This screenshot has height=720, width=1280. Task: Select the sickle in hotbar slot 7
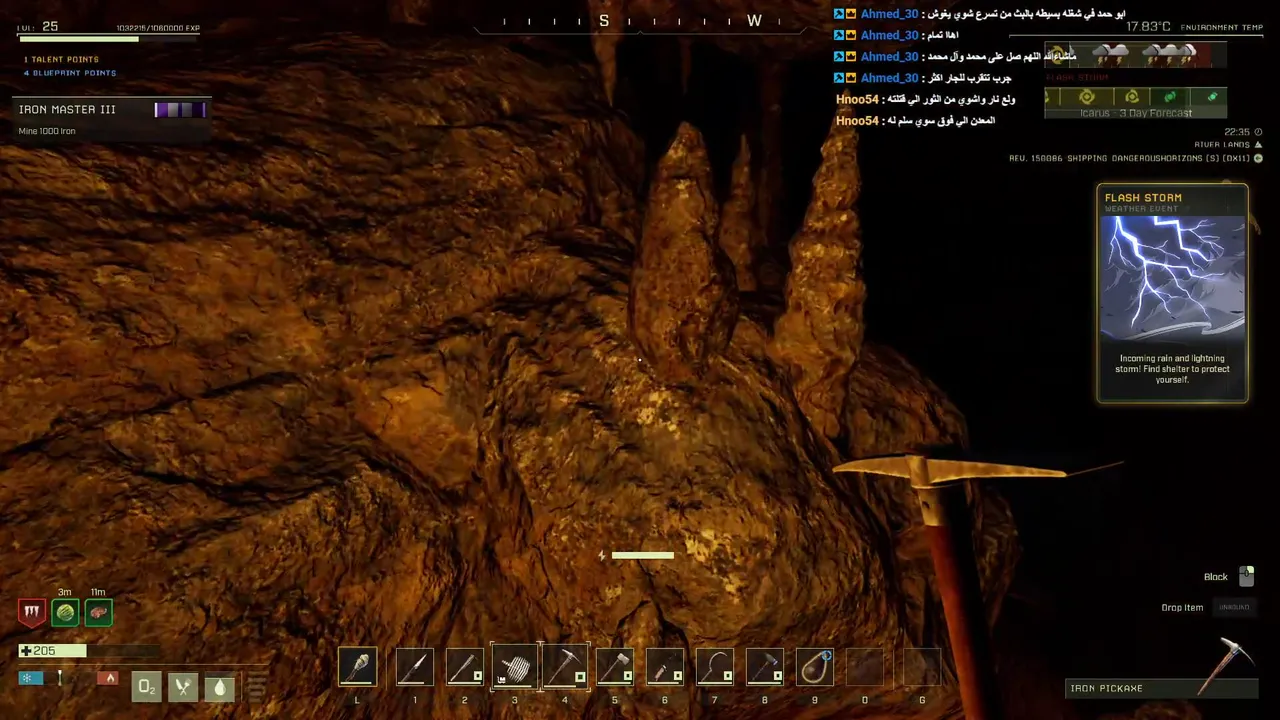(715, 668)
